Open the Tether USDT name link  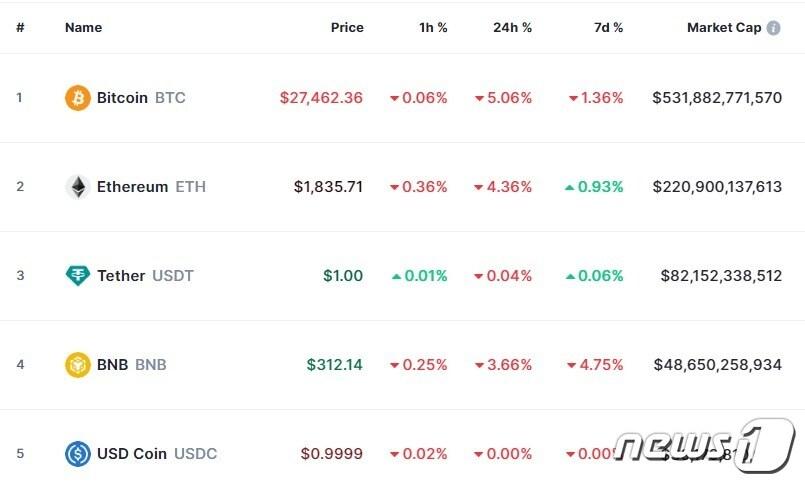pyautogui.click(x=144, y=276)
